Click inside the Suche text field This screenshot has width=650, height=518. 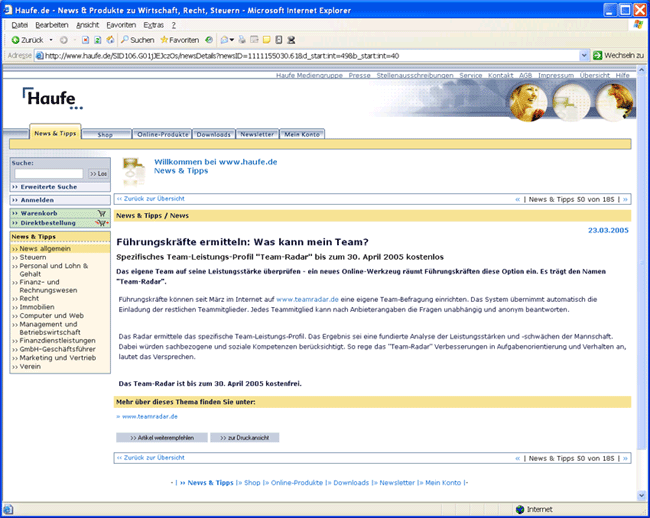pos(49,174)
